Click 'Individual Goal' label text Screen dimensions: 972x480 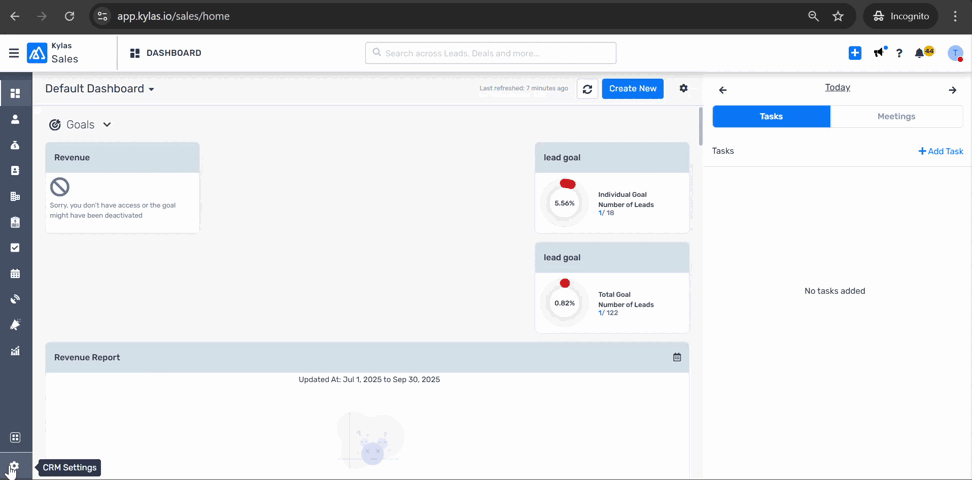[621, 194]
